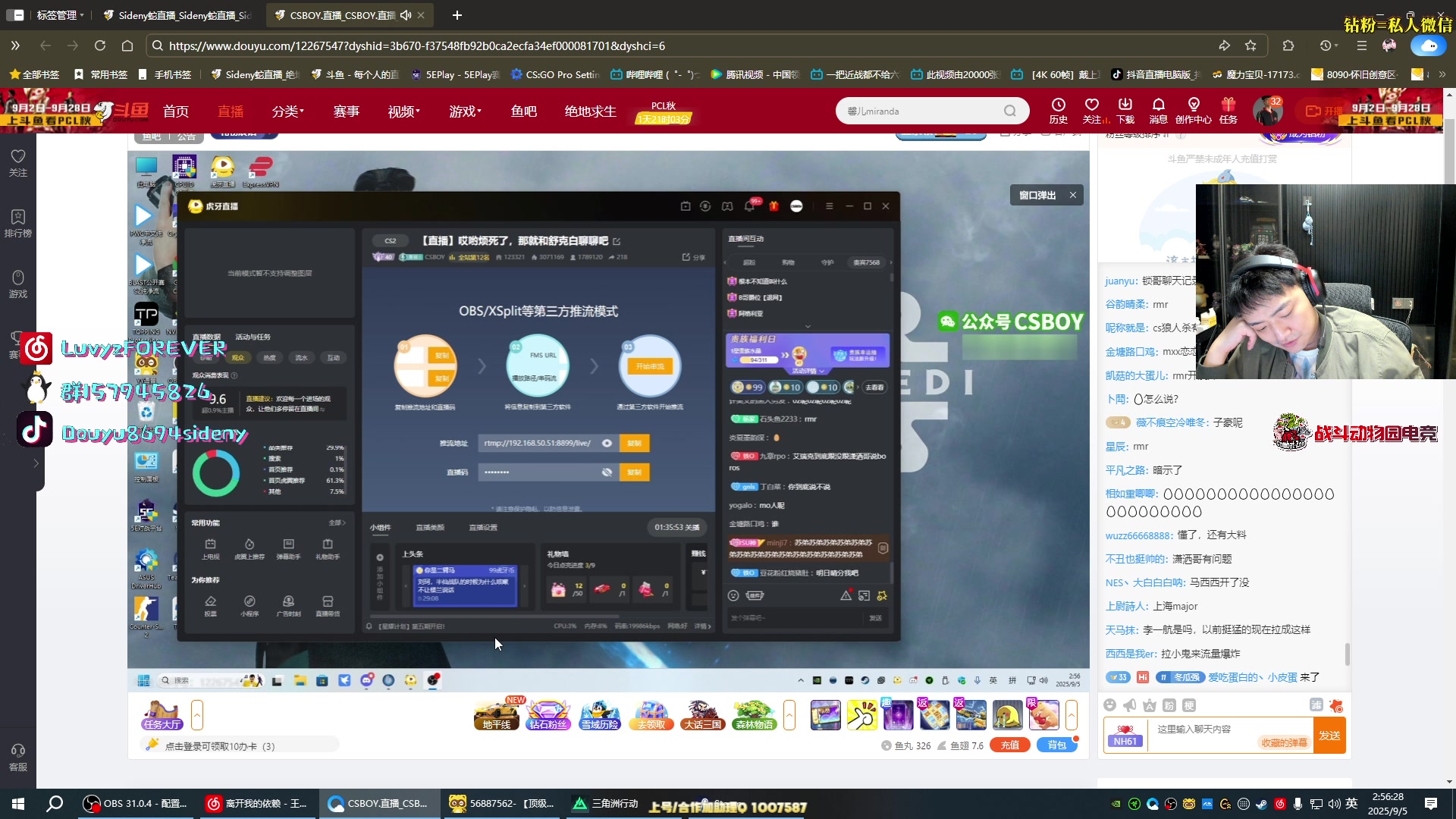Click 收藏的弹幕 saved danmaku chip
This screenshot has height=819, width=1456.
coord(1284,743)
